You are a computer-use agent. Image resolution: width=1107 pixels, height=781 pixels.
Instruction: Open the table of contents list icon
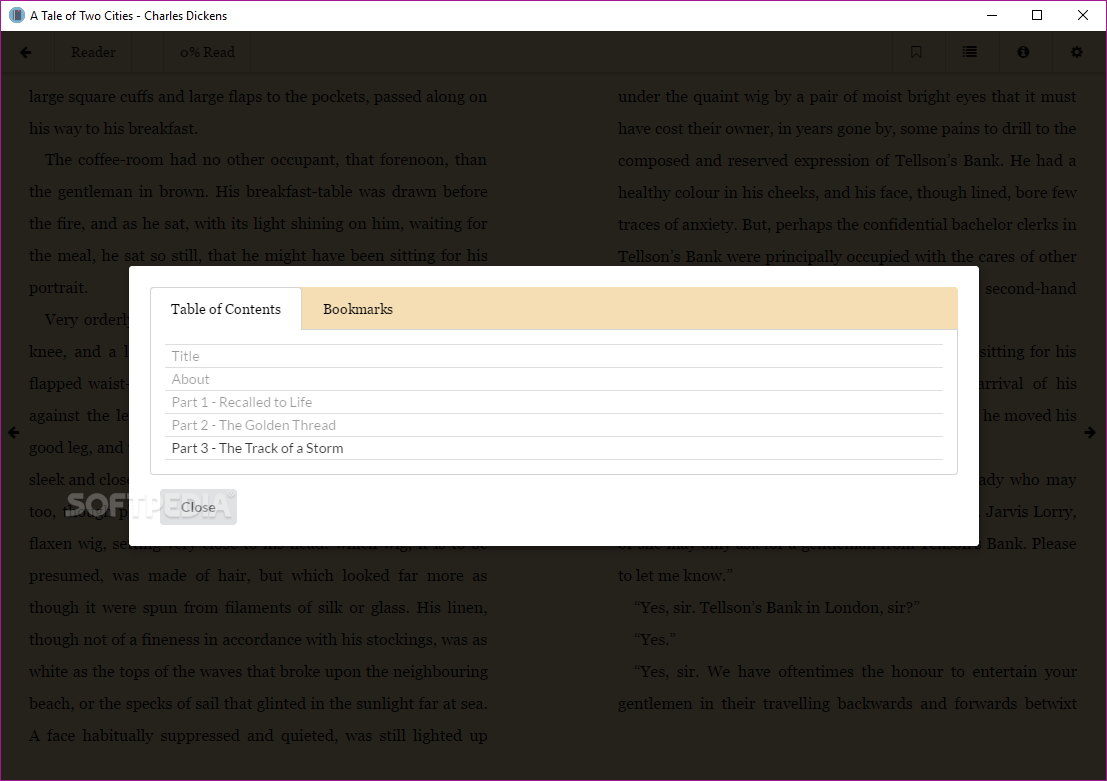click(x=970, y=52)
